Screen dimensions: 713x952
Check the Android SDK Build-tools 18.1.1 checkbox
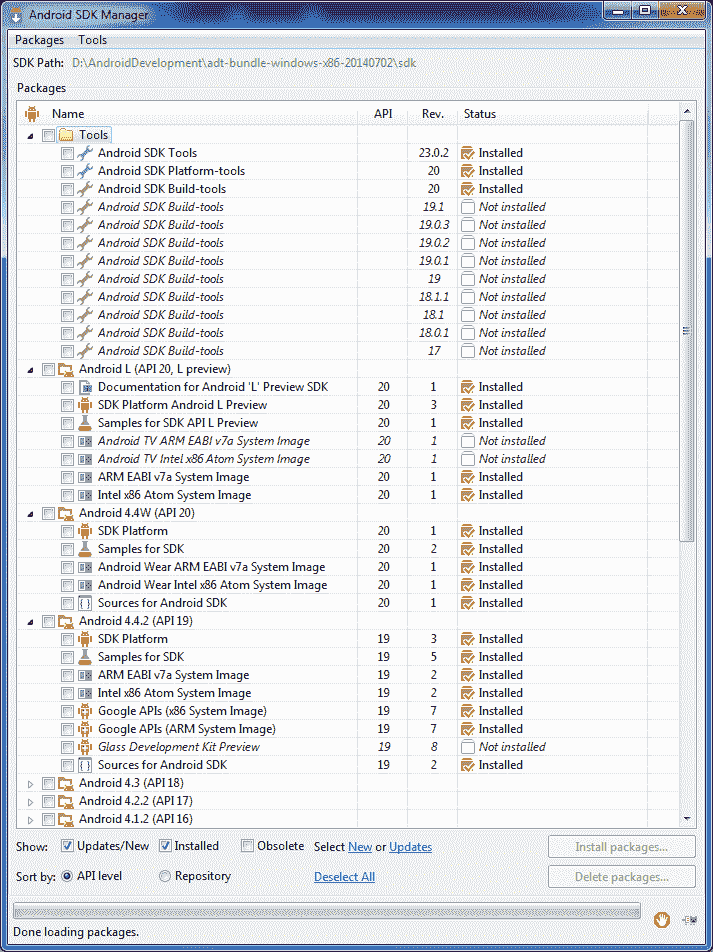67,298
